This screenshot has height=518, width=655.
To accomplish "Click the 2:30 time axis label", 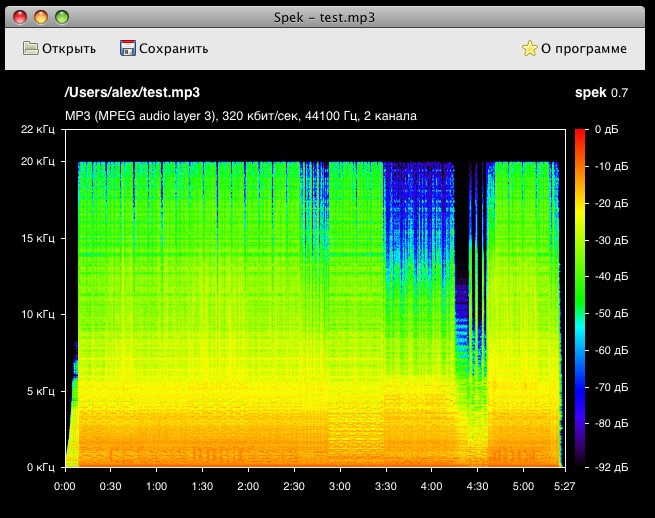I will (294, 486).
